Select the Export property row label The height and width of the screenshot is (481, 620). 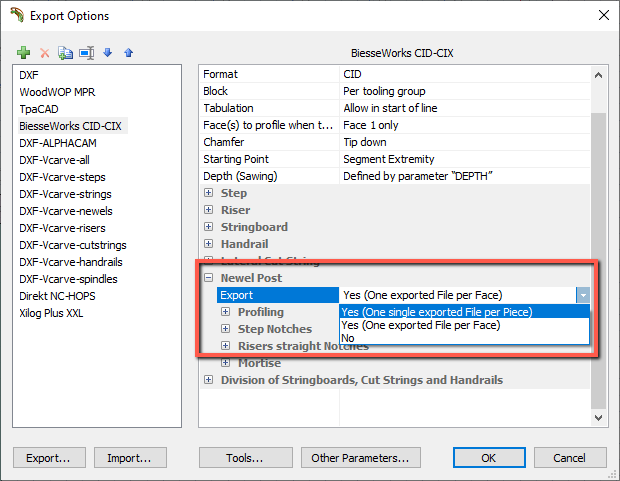[x=278, y=295]
